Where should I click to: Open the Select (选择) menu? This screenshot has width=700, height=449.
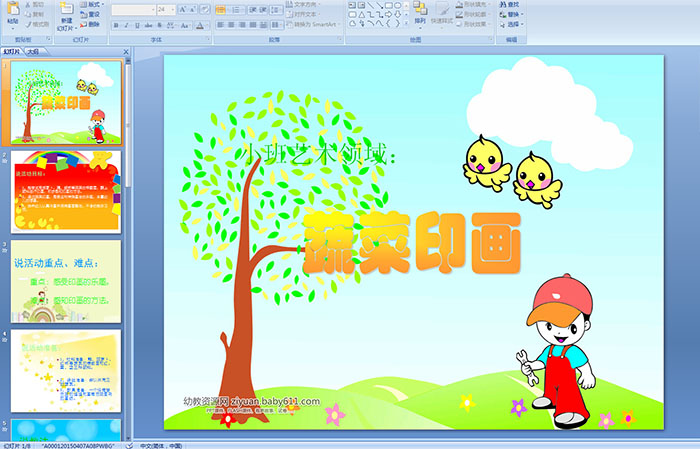point(512,24)
